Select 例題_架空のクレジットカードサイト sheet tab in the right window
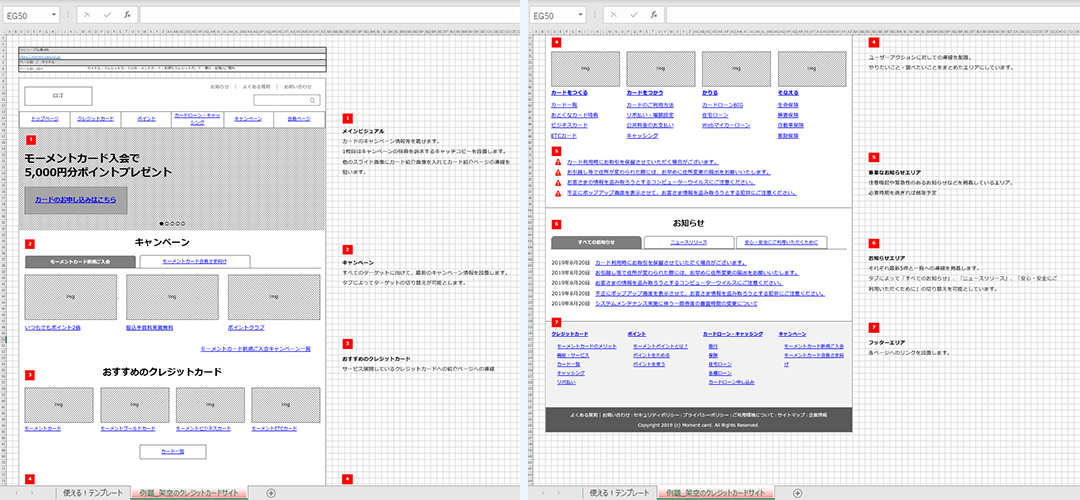The width and height of the screenshot is (1080, 500). [x=720, y=493]
